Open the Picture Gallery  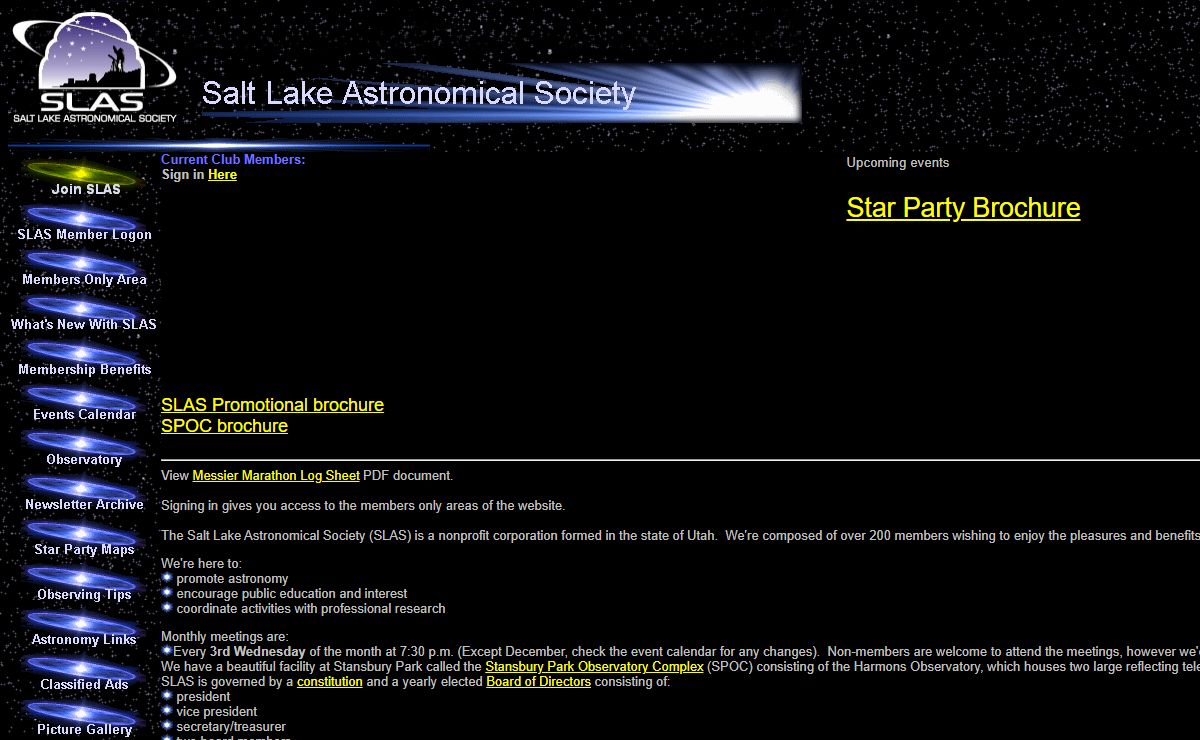pos(84,719)
